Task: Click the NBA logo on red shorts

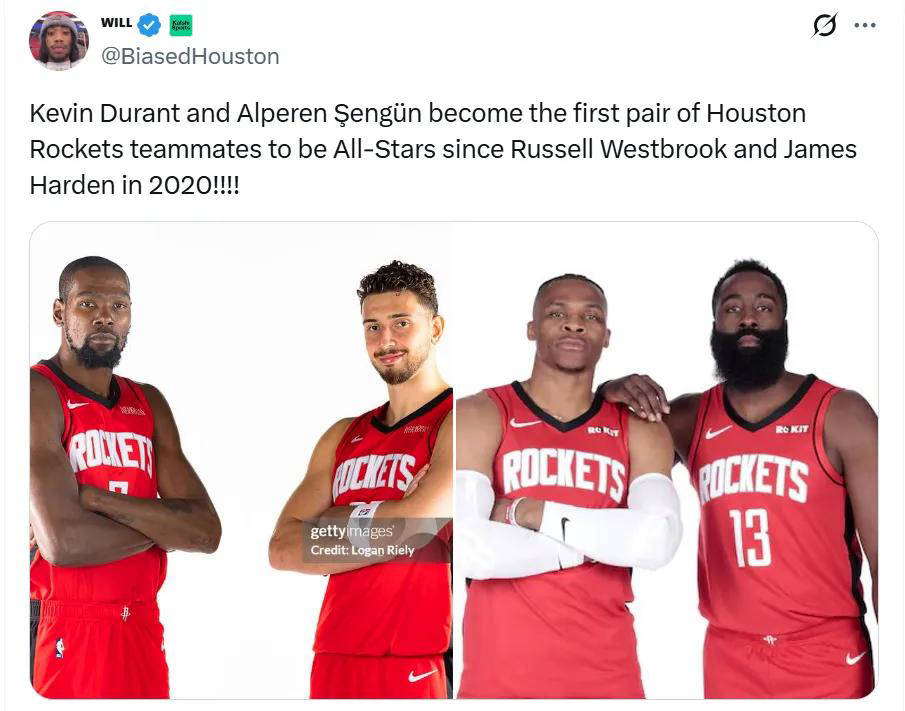Action: [60, 648]
